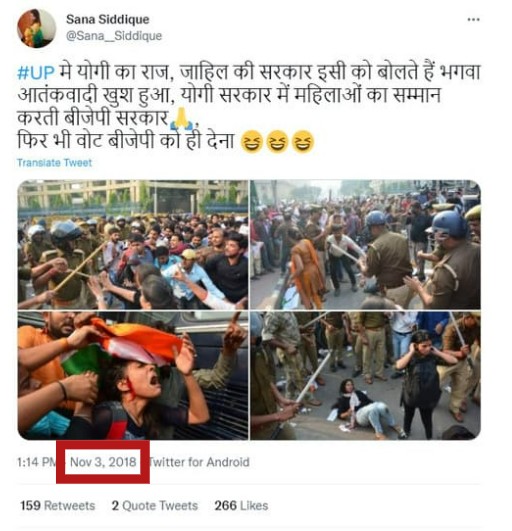Open the bottom-right street photo
Screen dimensions: 512x531
click(x=365, y=376)
